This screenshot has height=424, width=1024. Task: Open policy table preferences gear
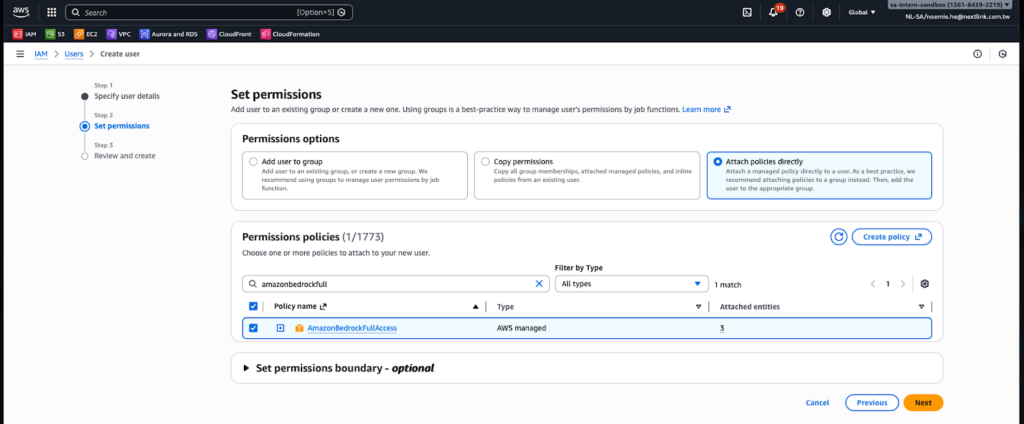pyautogui.click(x=924, y=284)
